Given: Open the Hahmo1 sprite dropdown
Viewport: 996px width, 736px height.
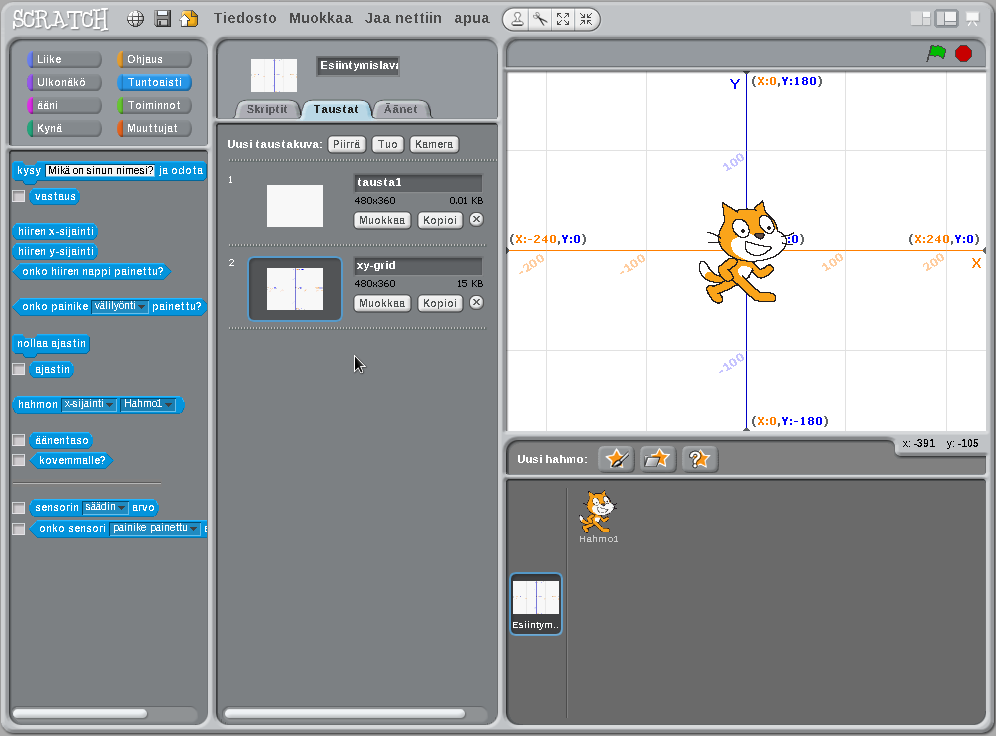Looking at the screenshot, I should (x=148, y=404).
